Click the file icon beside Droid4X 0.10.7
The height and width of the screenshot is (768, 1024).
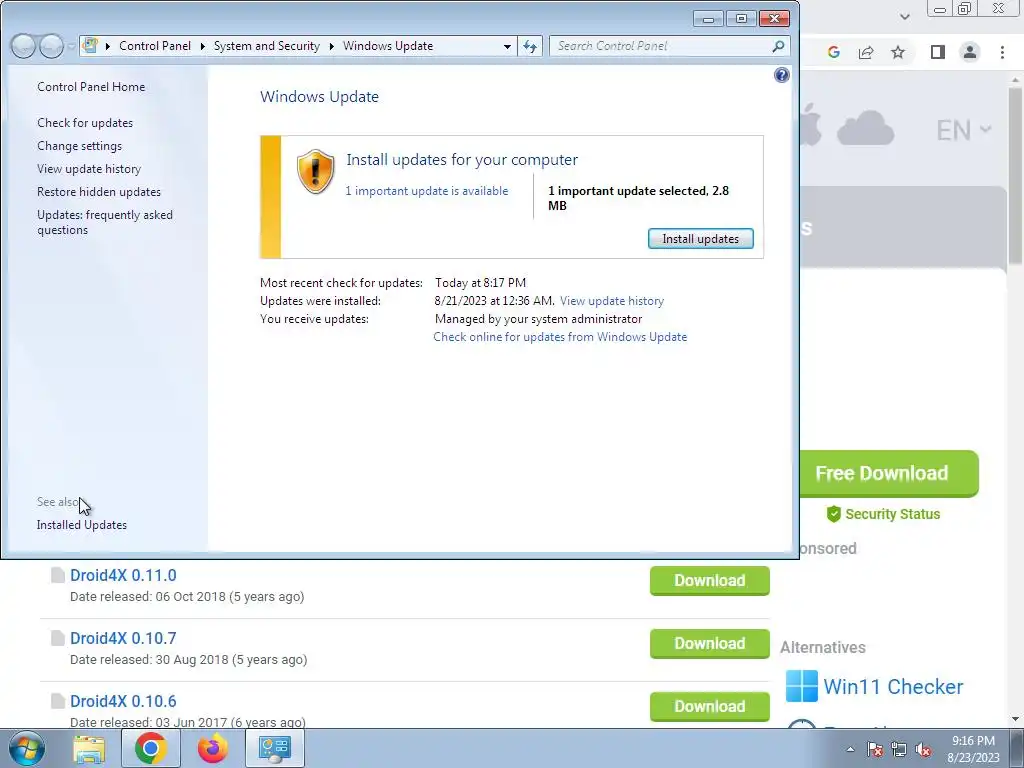[58, 638]
